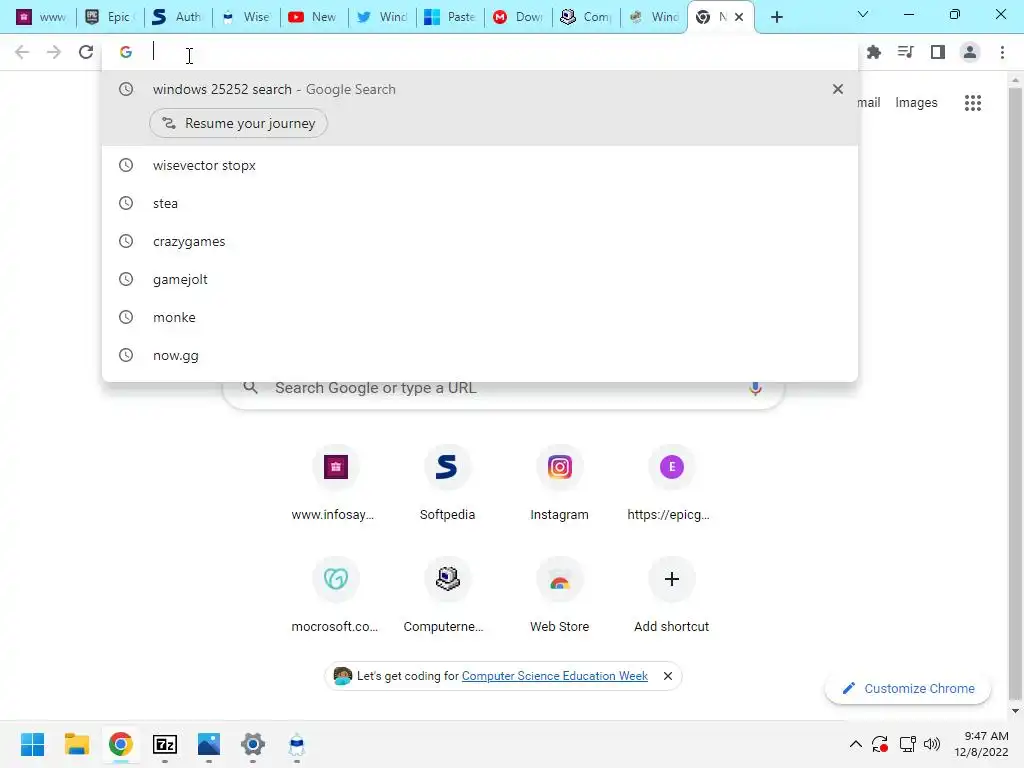Select wisevector stopx suggestion
The width and height of the screenshot is (1024, 768).
(480, 165)
